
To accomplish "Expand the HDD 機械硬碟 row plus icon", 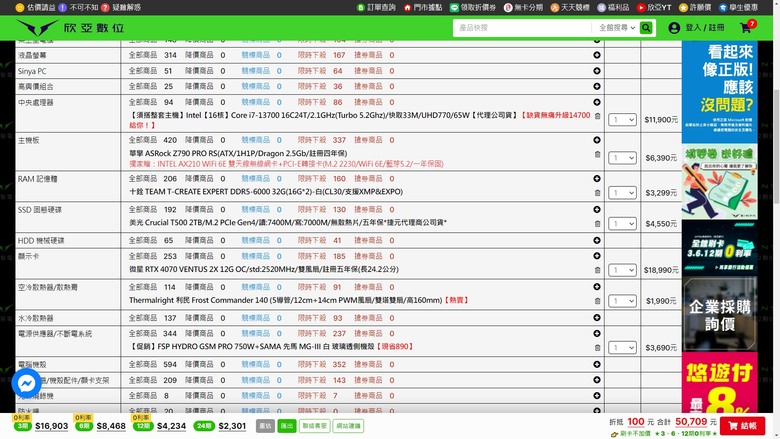I will tap(597, 240).
